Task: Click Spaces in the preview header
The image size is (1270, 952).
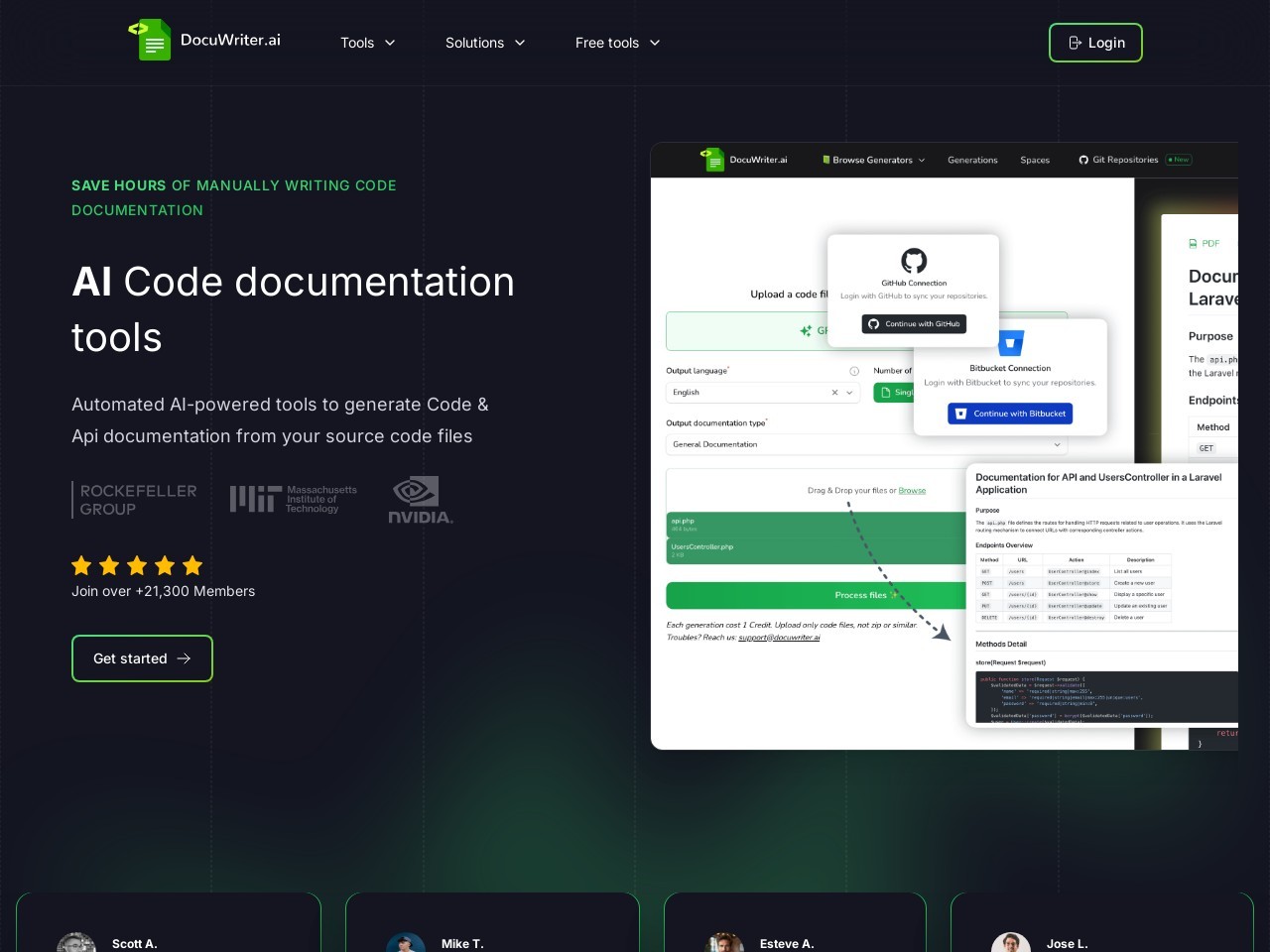Action: pos(1035,160)
